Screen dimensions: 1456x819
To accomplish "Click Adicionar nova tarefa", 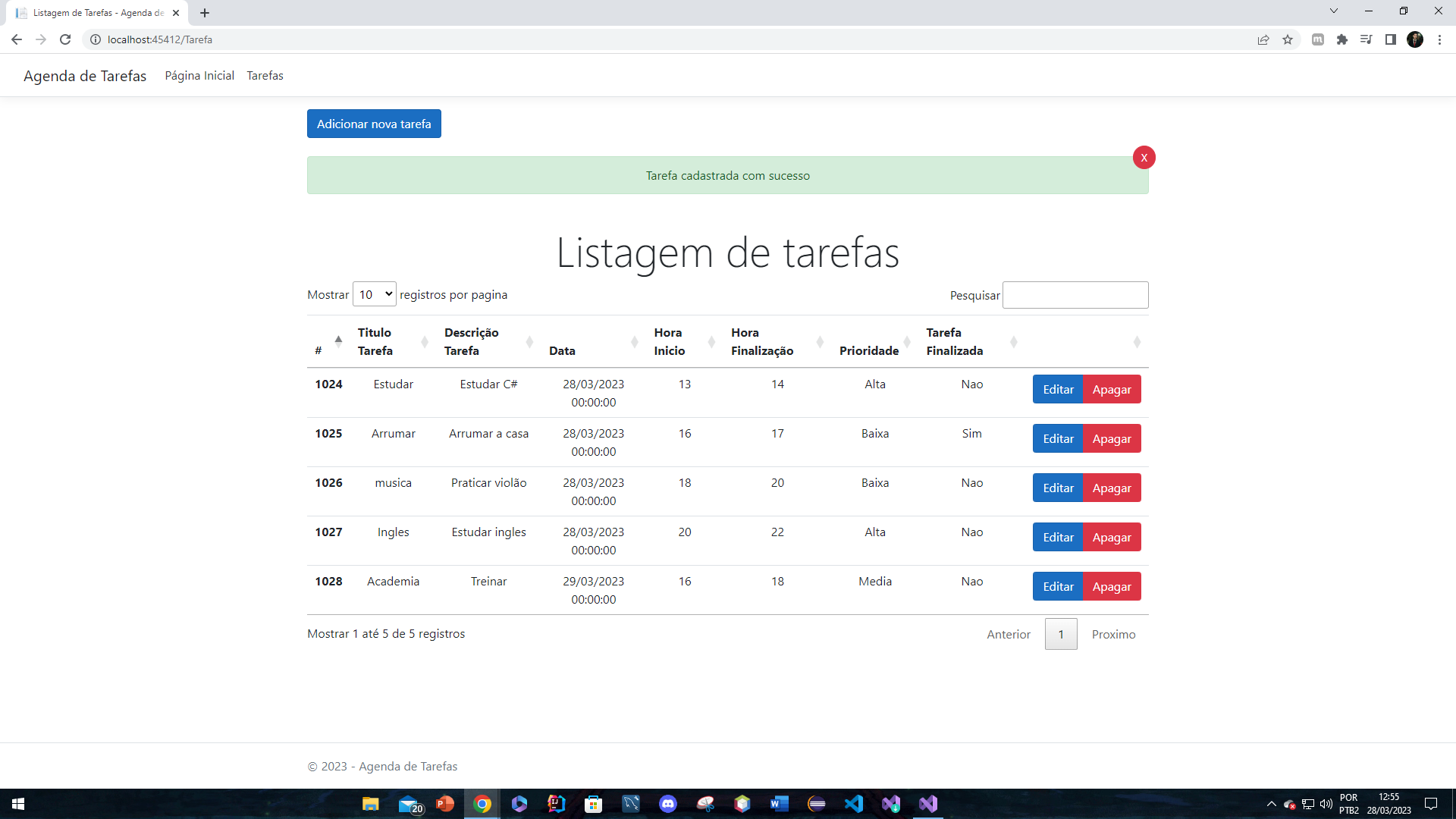I will [374, 124].
